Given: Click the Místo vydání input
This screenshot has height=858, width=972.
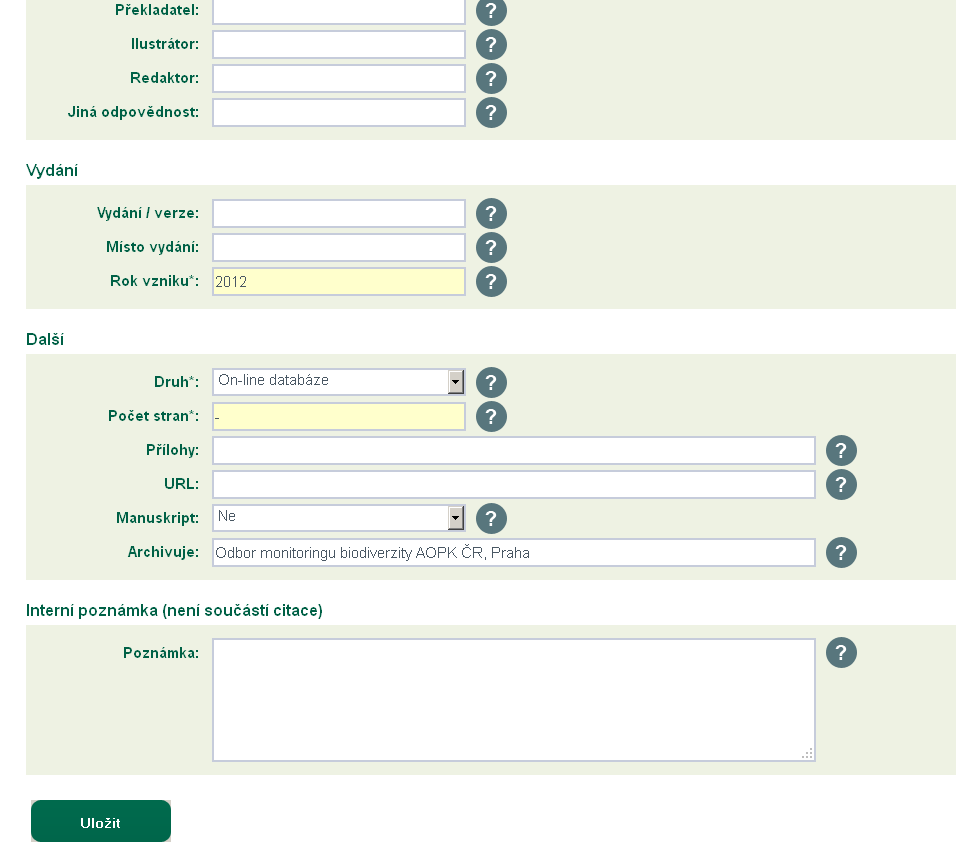Looking at the screenshot, I should [338, 248].
